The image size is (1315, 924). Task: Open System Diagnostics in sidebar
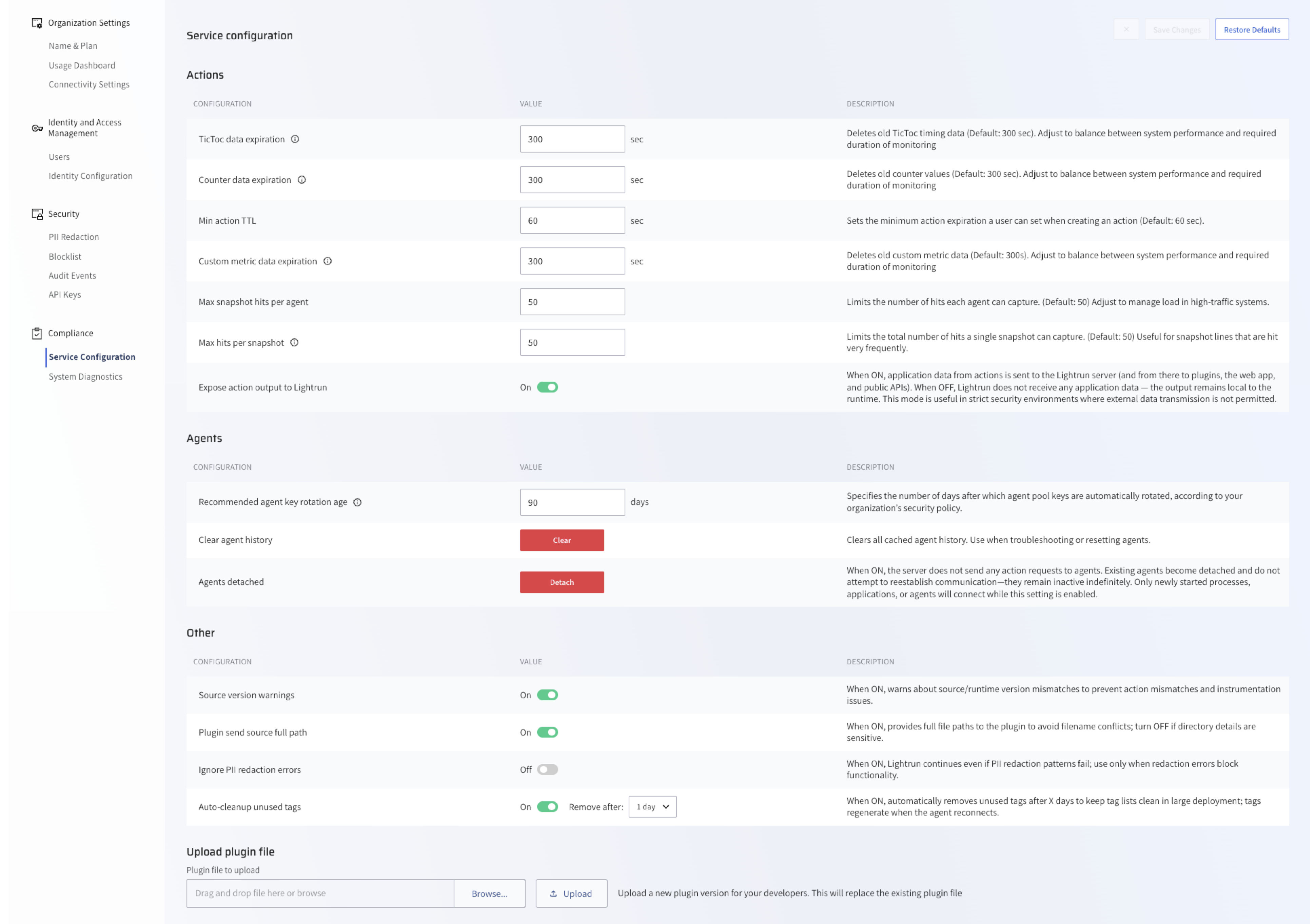pos(86,377)
